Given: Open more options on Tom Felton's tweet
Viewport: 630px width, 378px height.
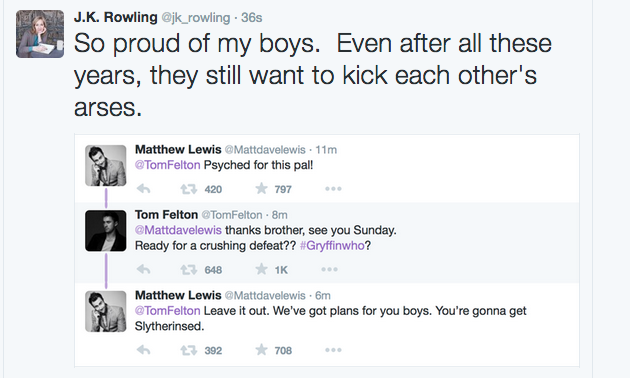Looking at the screenshot, I should point(329,270).
